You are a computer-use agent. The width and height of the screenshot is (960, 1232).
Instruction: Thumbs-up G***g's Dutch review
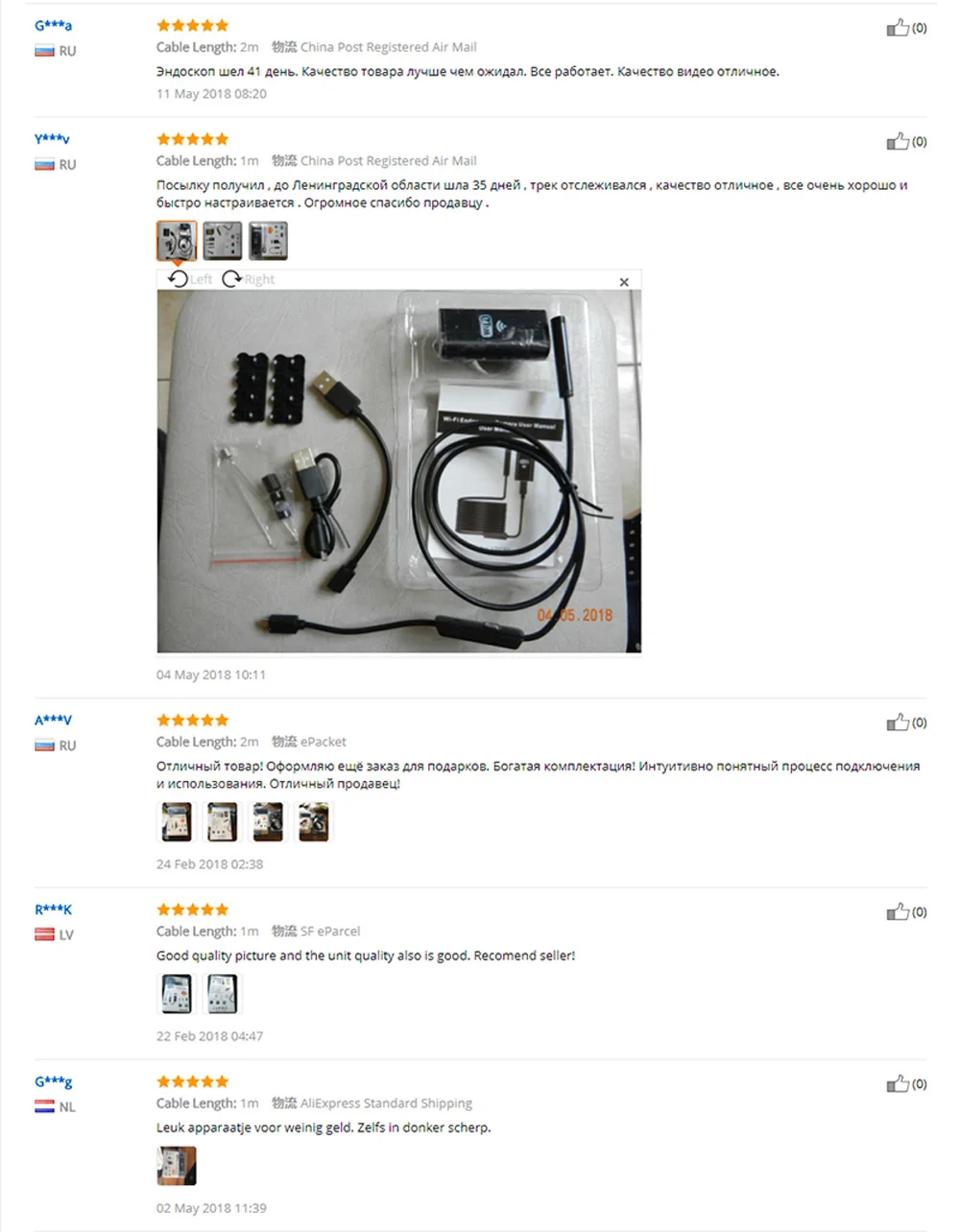pyautogui.click(x=898, y=1084)
